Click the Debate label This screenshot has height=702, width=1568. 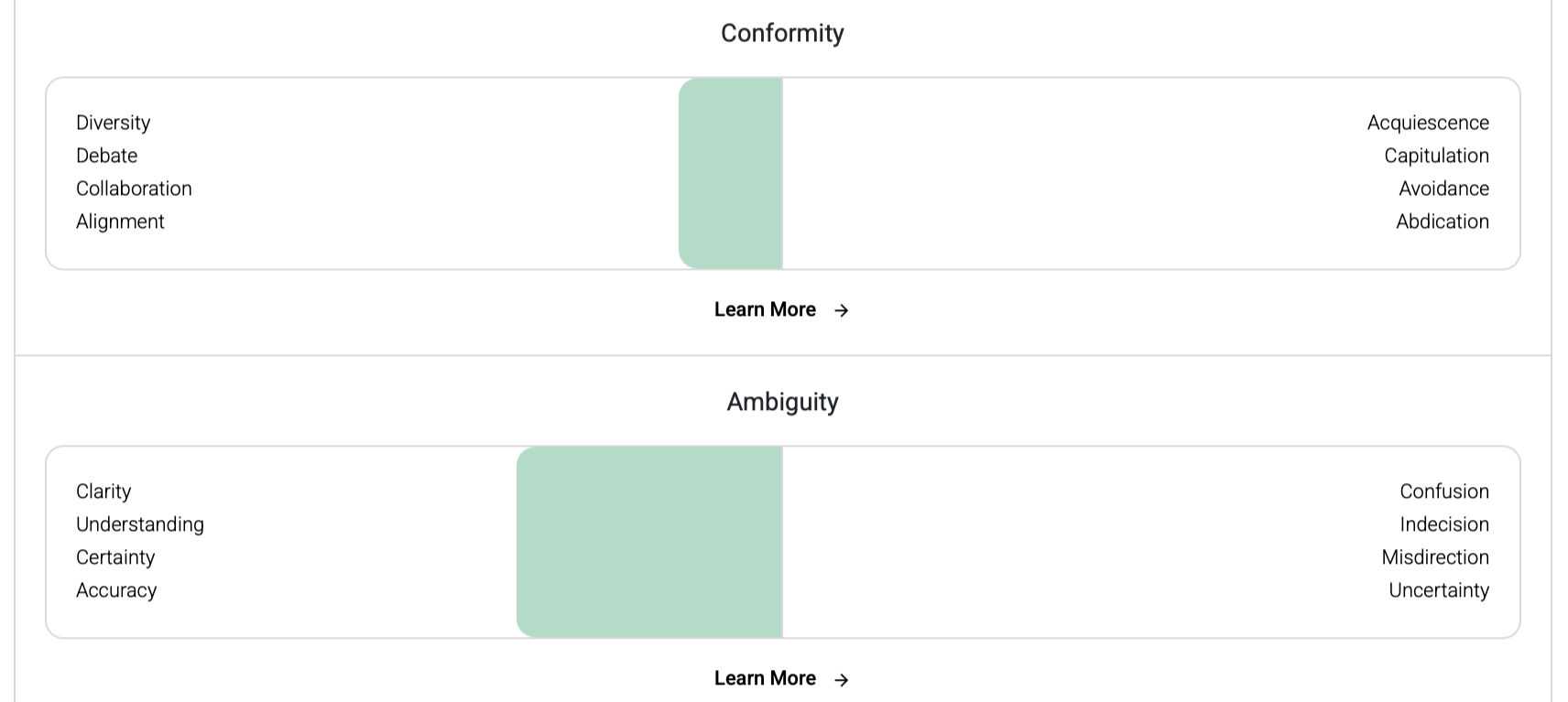pos(106,156)
